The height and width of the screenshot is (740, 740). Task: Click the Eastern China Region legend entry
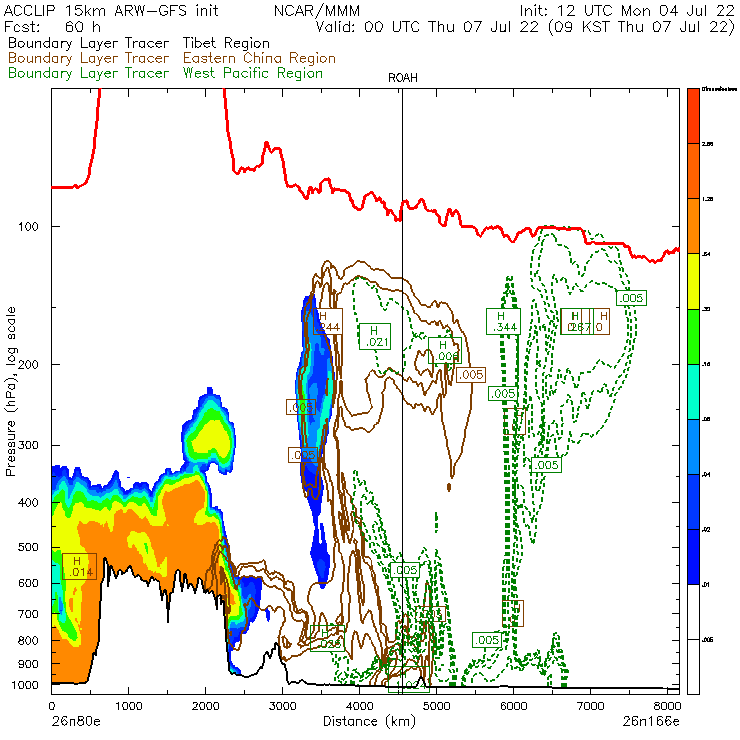click(x=171, y=58)
